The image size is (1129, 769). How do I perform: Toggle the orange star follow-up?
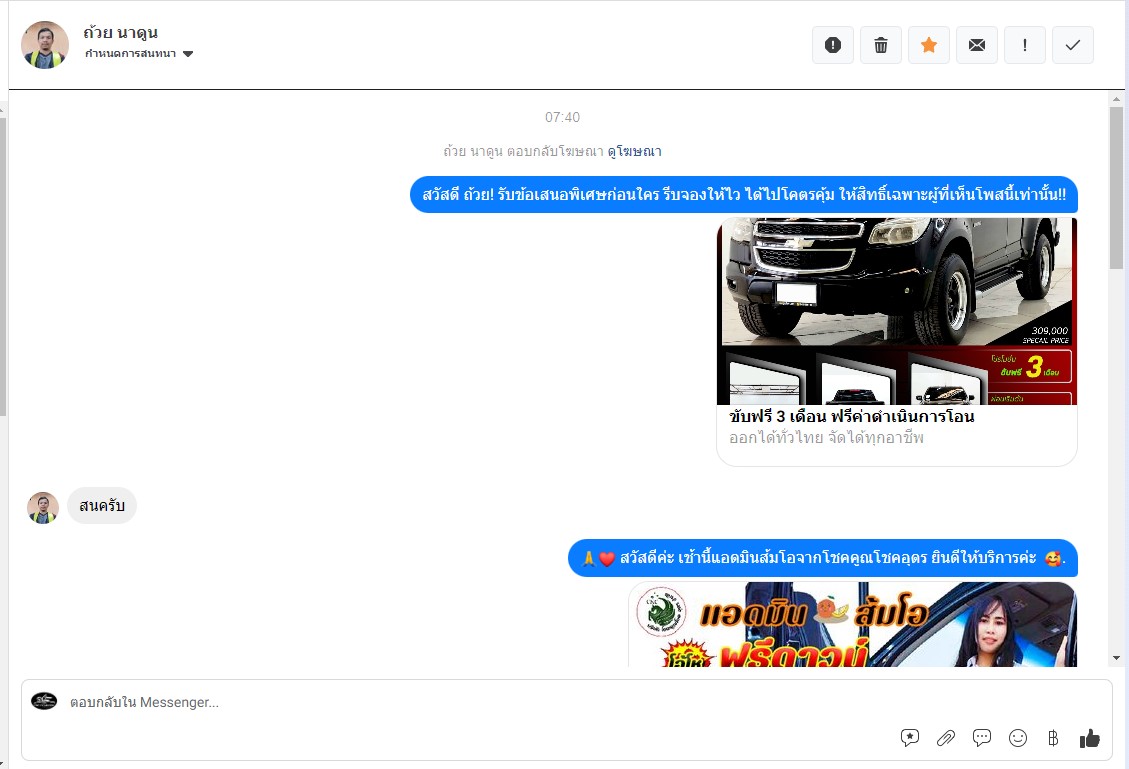929,45
